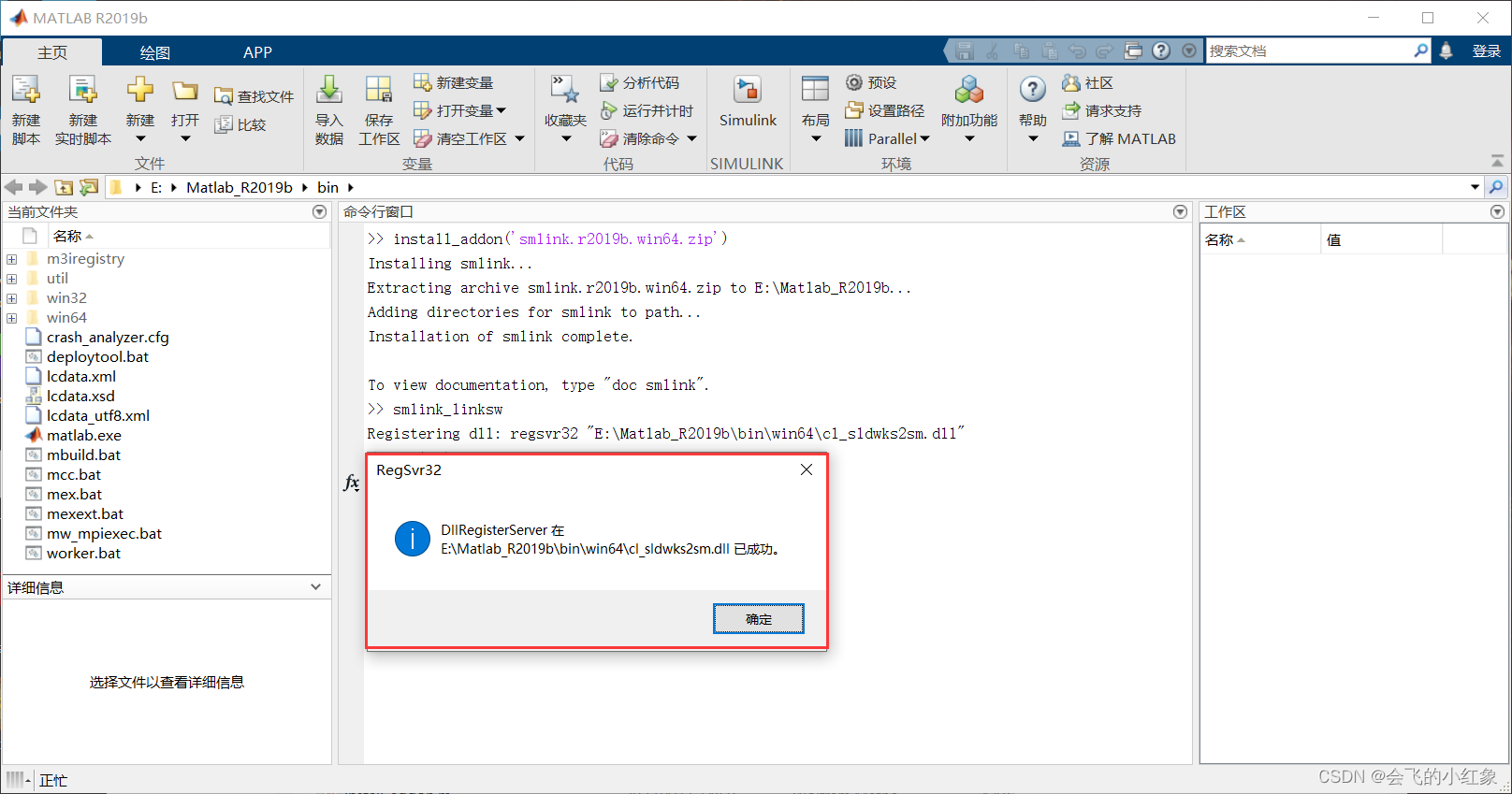The height and width of the screenshot is (794, 1512).
Task: Select mbuild.bat file
Action: pyautogui.click(x=84, y=455)
